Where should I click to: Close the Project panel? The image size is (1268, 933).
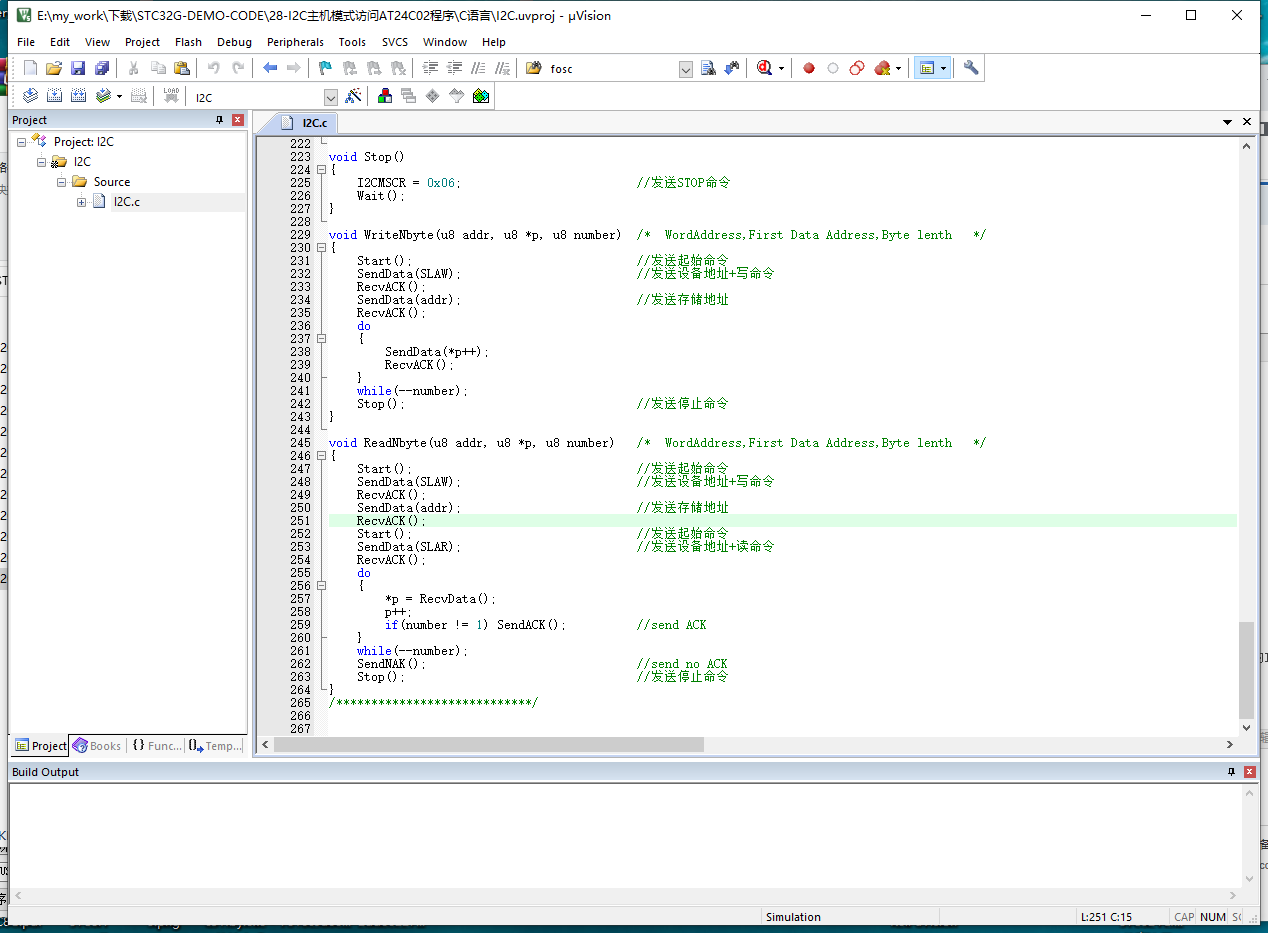238,120
